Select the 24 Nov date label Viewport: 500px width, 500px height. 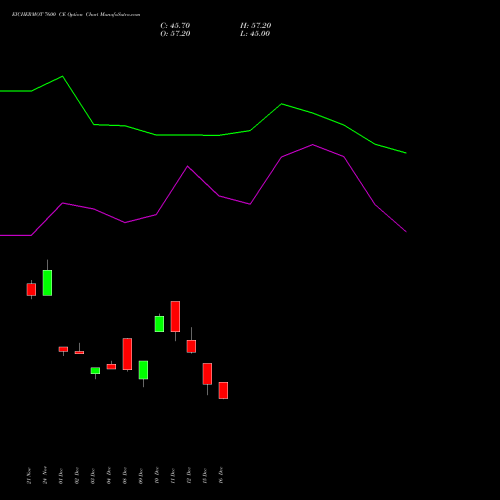(x=45, y=475)
